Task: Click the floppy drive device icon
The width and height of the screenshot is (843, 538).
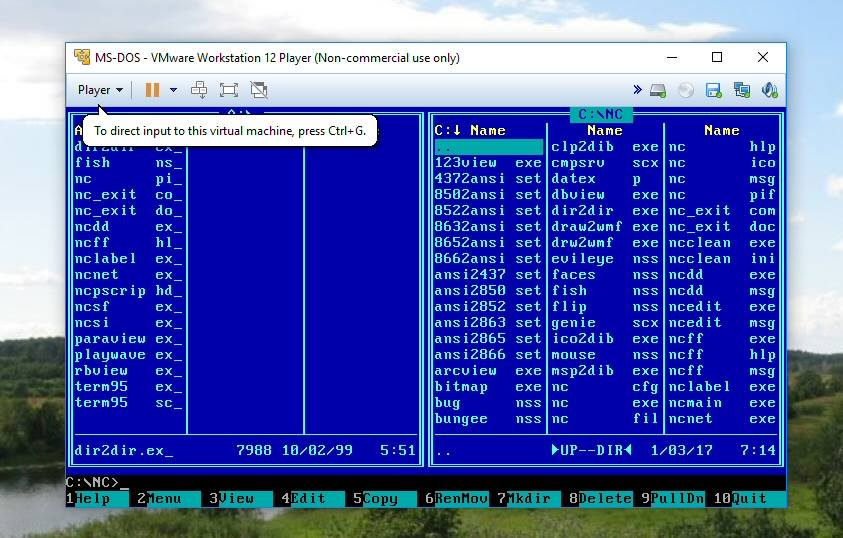Action: pyautogui.click(x=713, y=90)
